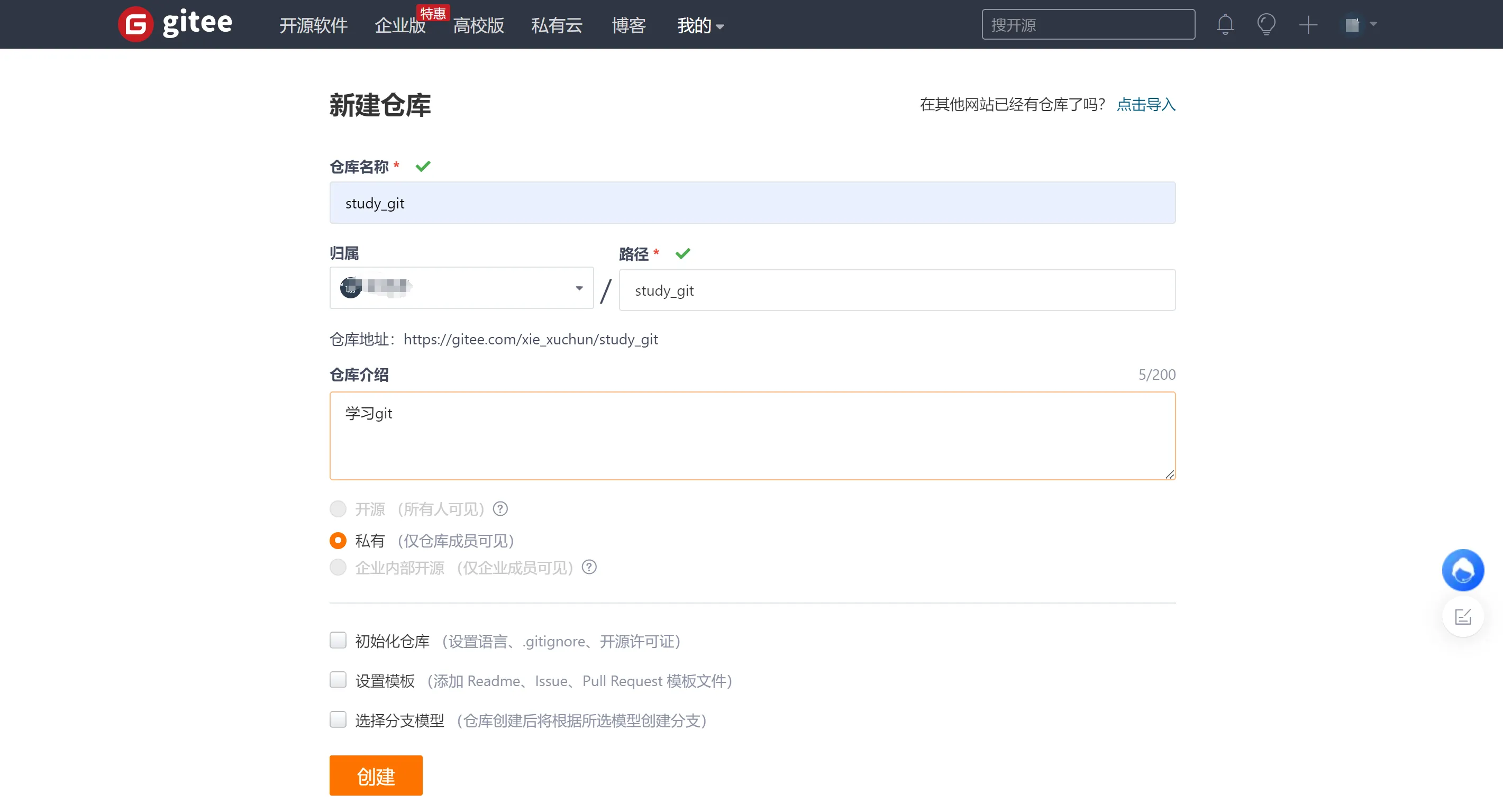
Task: Click help icon beside enterprise internal option
Action: (x=589, y=567)
